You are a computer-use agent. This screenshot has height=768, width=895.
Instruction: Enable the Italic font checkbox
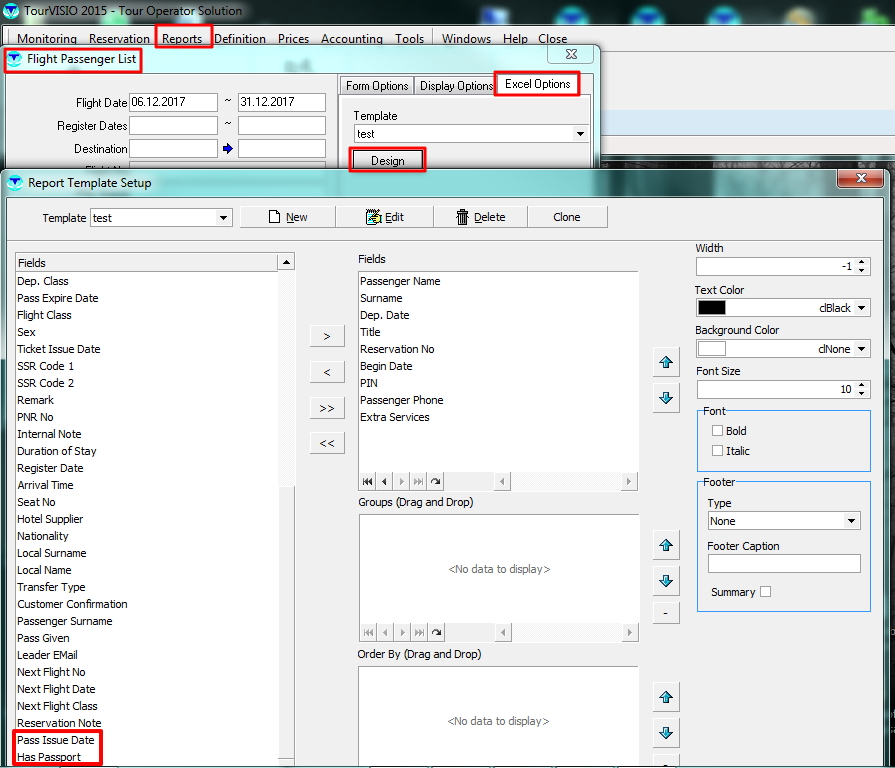(x=717, y=451)
